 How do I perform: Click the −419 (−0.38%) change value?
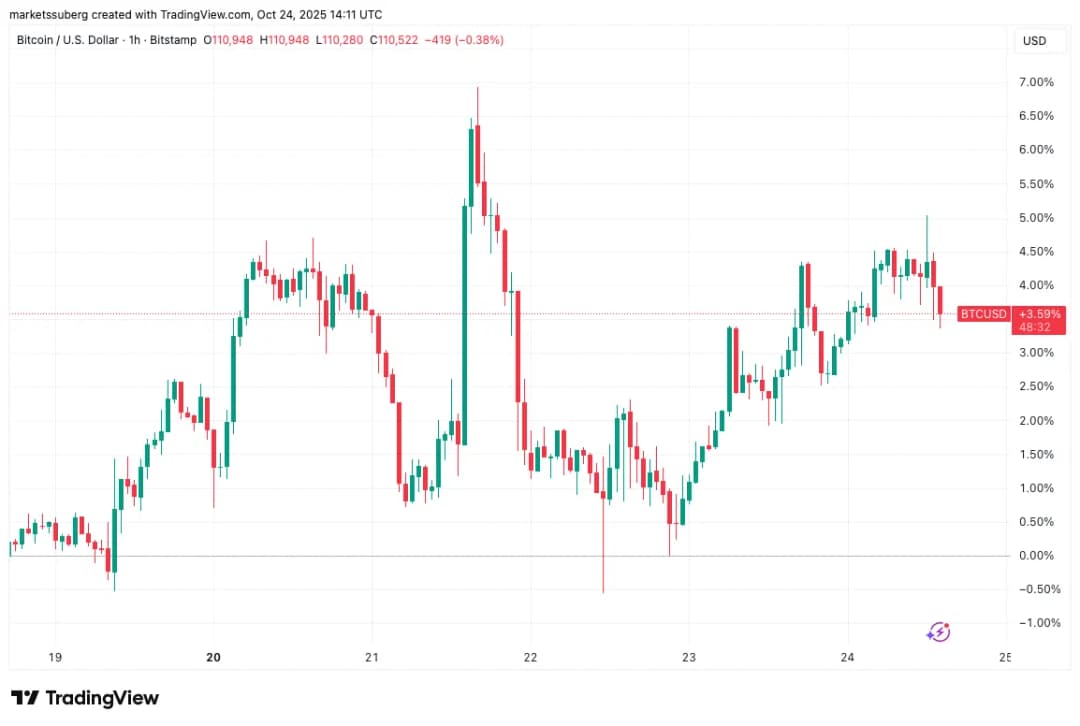(463, 40)
